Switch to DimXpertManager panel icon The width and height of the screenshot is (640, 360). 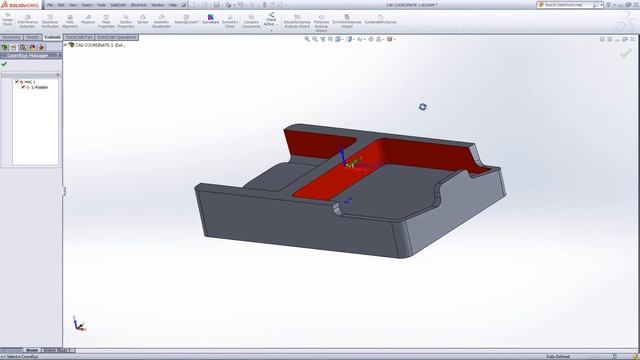33,47
